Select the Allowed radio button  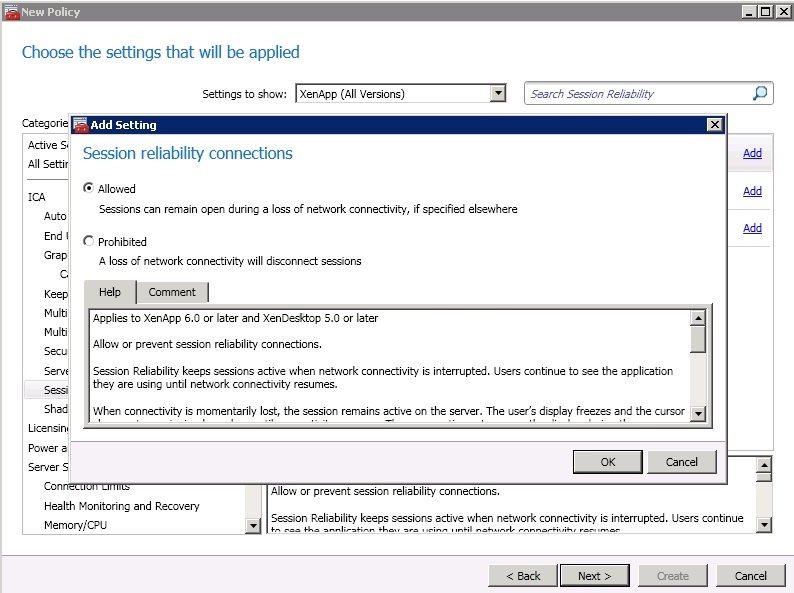coord(89,188)
